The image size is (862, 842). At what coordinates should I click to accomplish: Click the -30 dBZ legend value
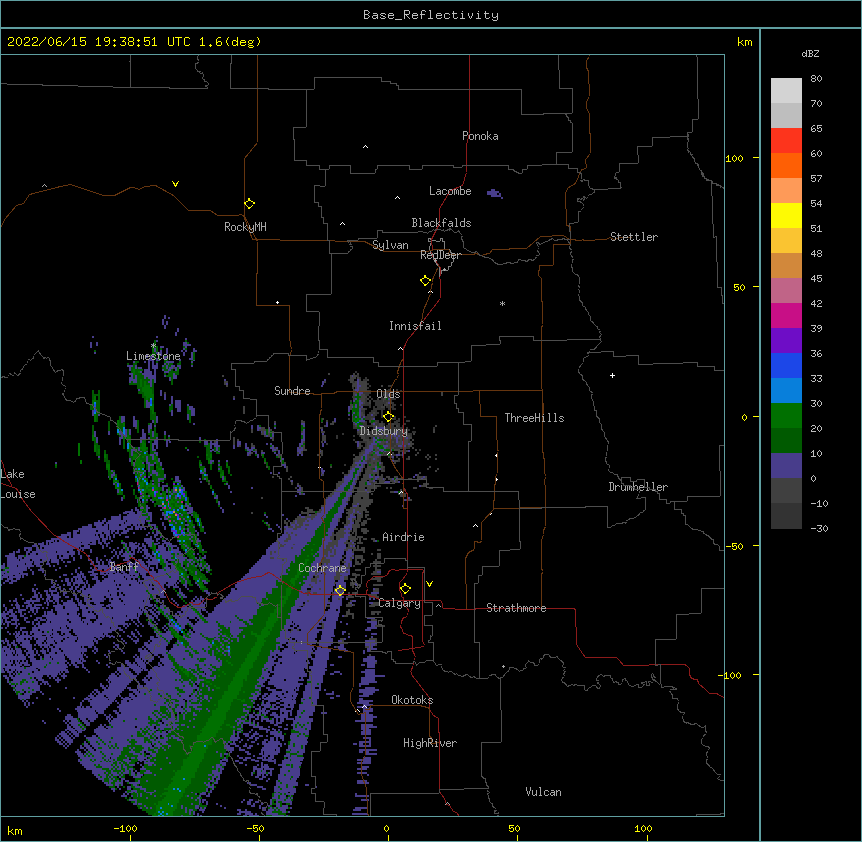[819, 528]
